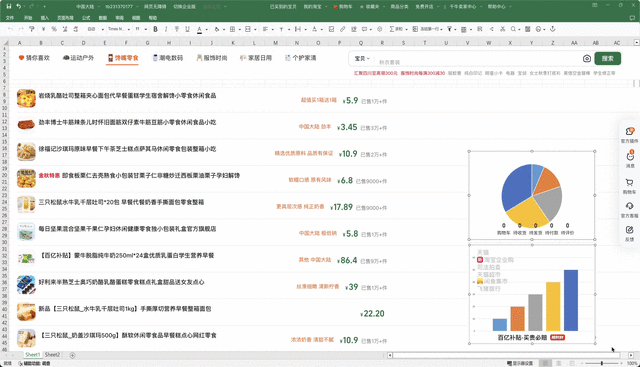This screenshot has width=640, height=367.
Task: Apply font color with the A icon
Action: pyautogui.click(x=199, y=29)
